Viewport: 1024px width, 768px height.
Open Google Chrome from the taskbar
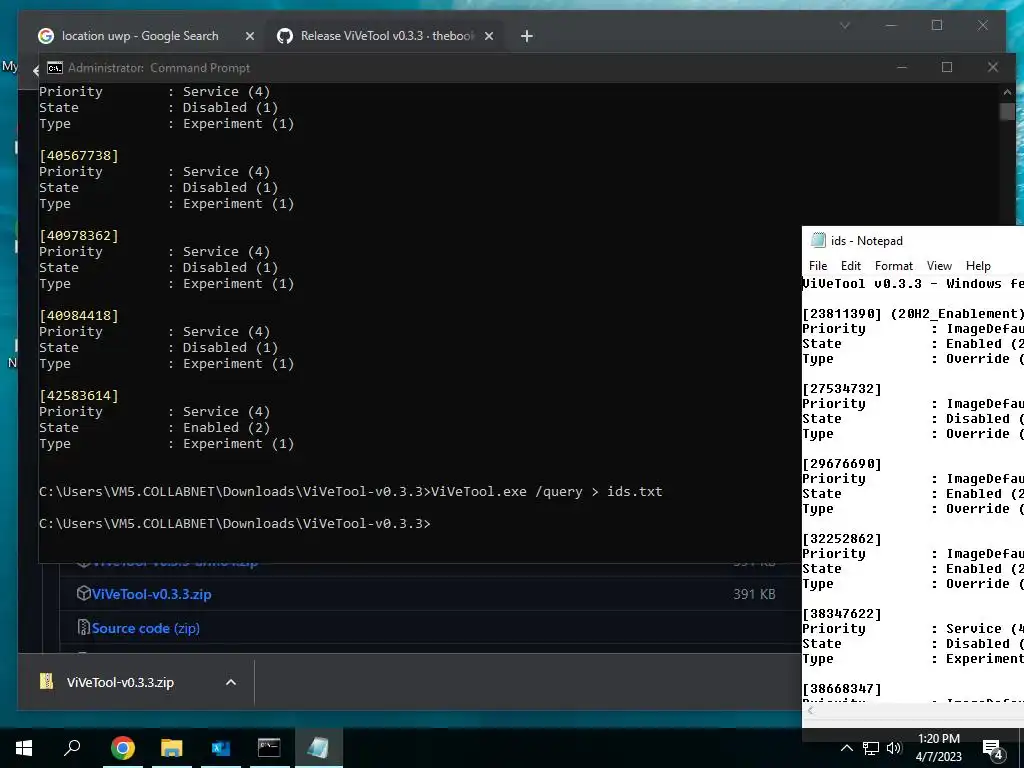(x=122, y=748)
